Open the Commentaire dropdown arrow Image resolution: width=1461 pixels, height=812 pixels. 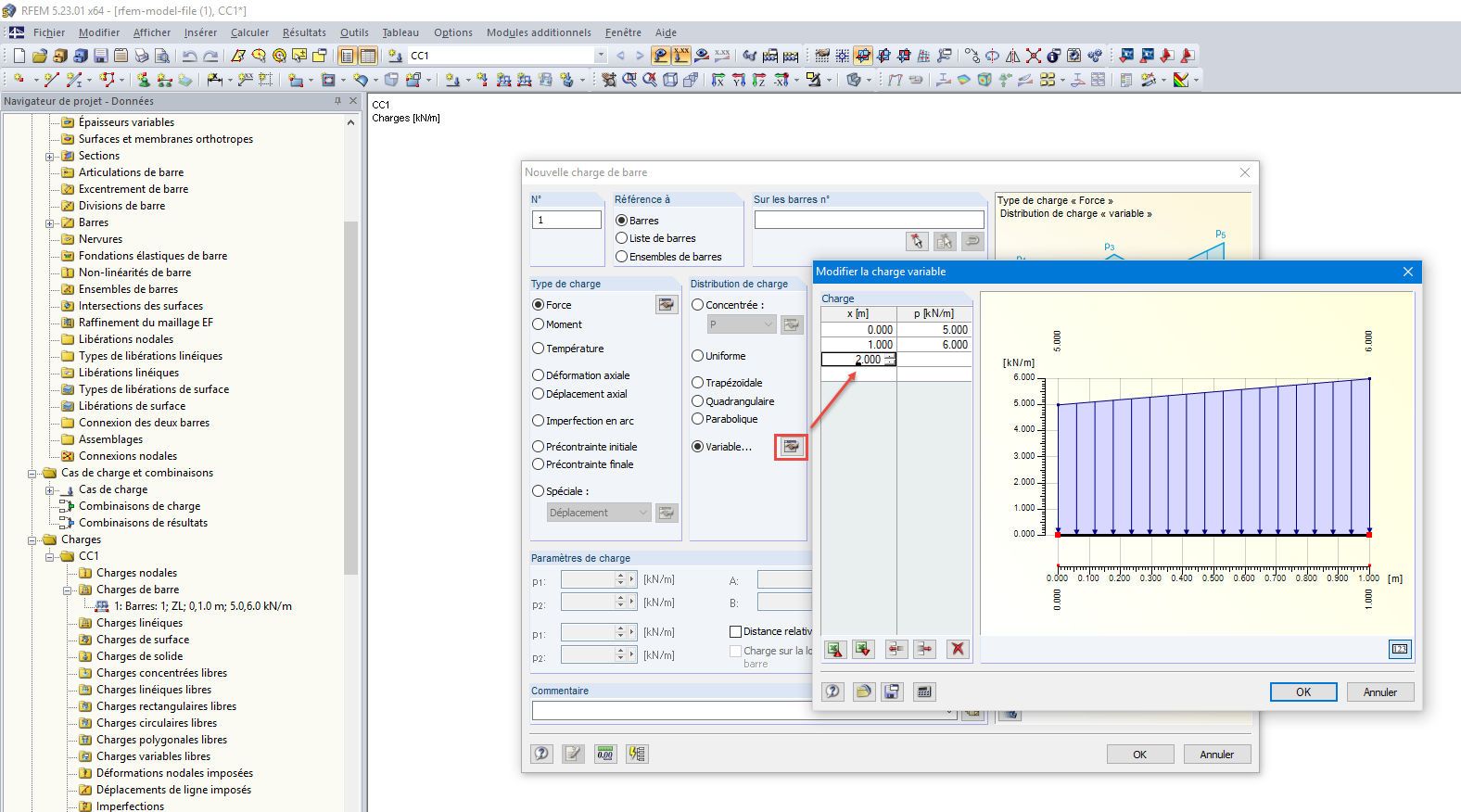950,711
